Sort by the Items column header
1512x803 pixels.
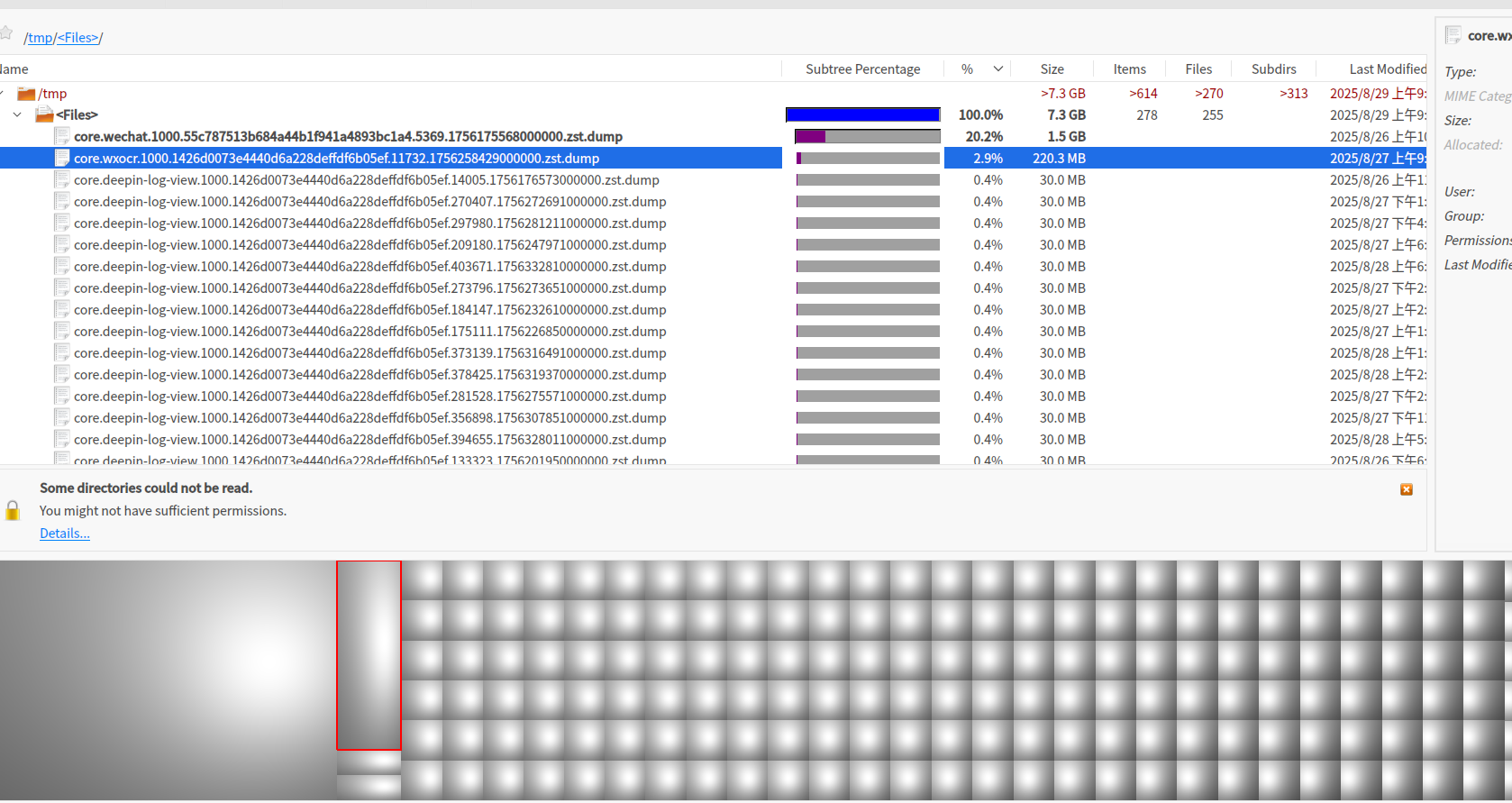pyautogui.click(x=1129, y=68)
